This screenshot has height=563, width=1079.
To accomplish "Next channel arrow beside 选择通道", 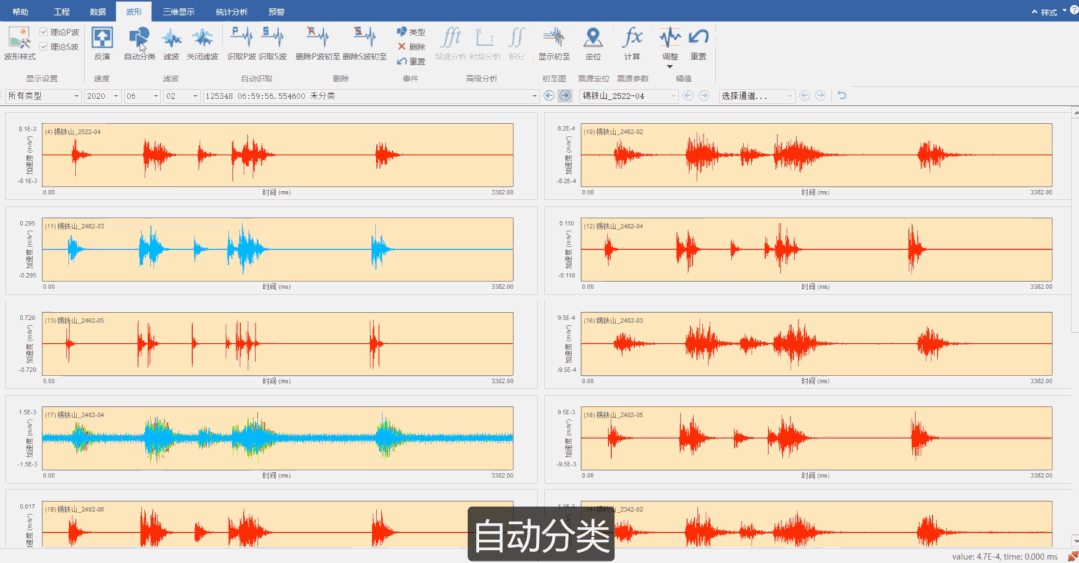I will 820,96.
